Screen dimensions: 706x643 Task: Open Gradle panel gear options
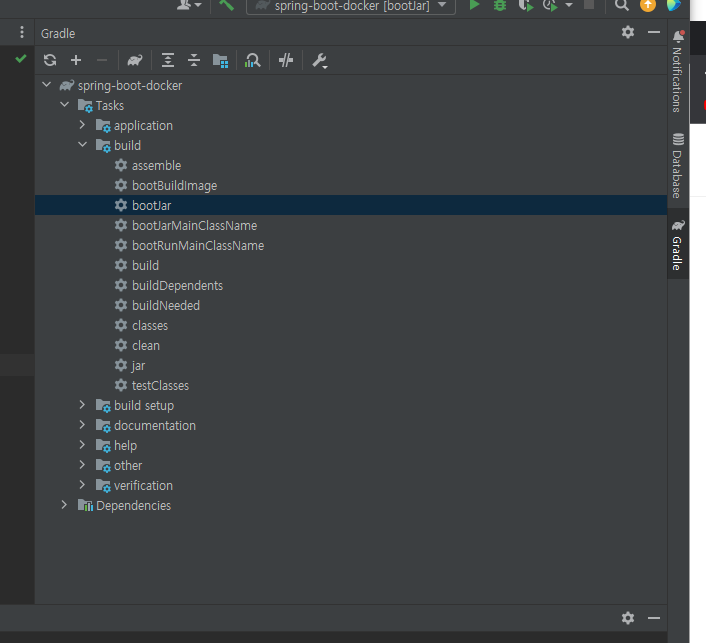[x=628, y=32]
